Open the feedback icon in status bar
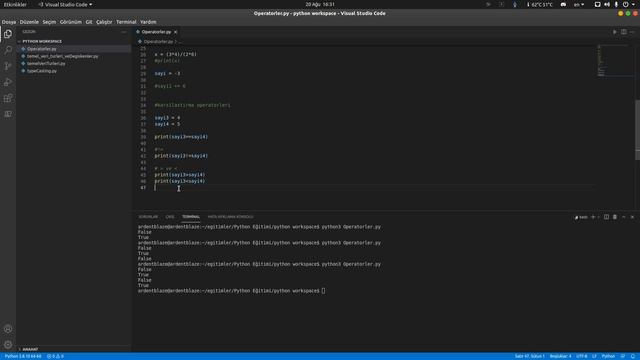Image resolution: width=640 pixels, height=360 pixels. [623, 356]
